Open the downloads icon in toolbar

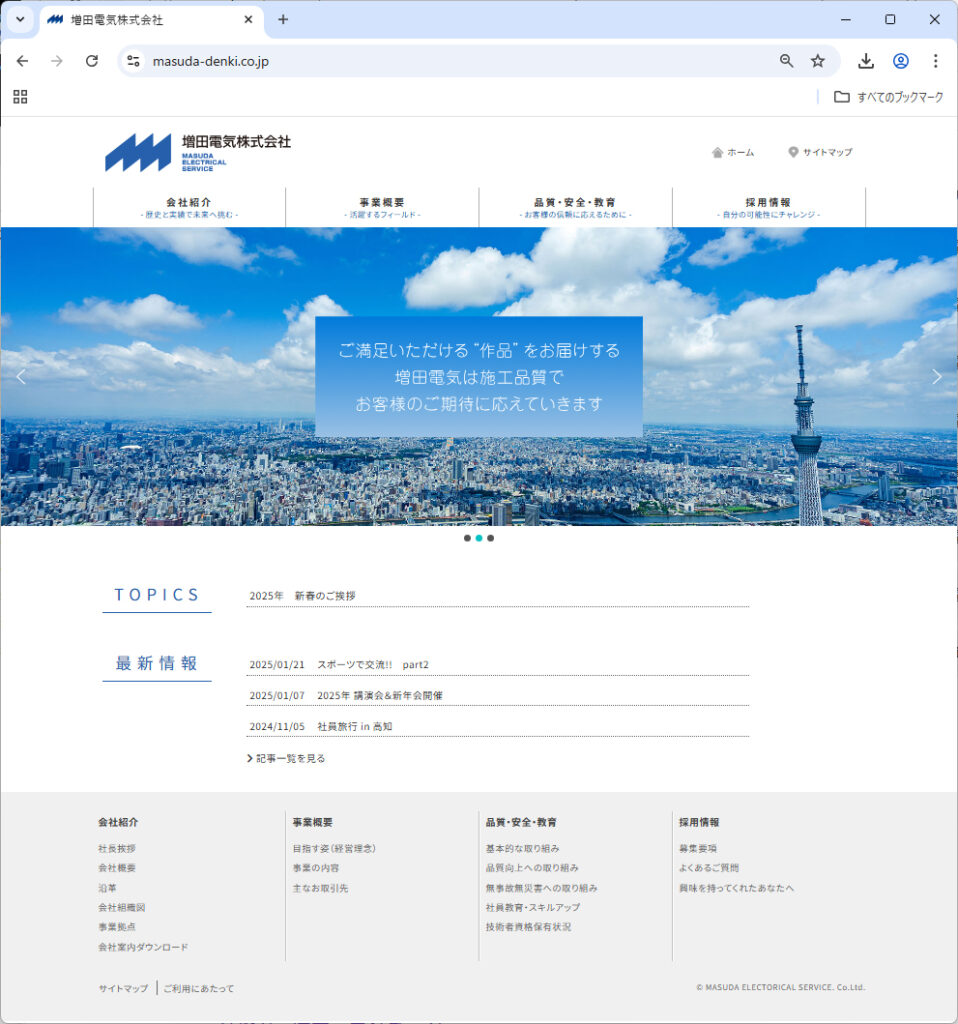pyautogui.click(x=866, y=61)
